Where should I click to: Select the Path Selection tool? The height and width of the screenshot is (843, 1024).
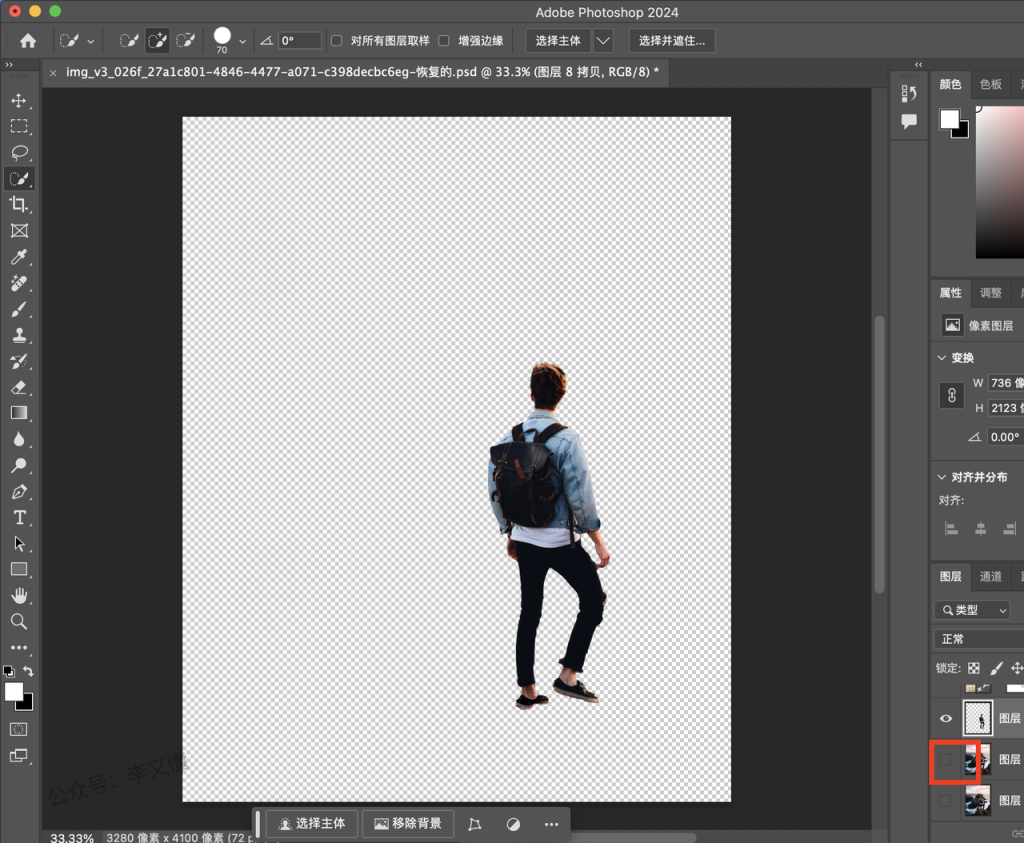point(19,543)
